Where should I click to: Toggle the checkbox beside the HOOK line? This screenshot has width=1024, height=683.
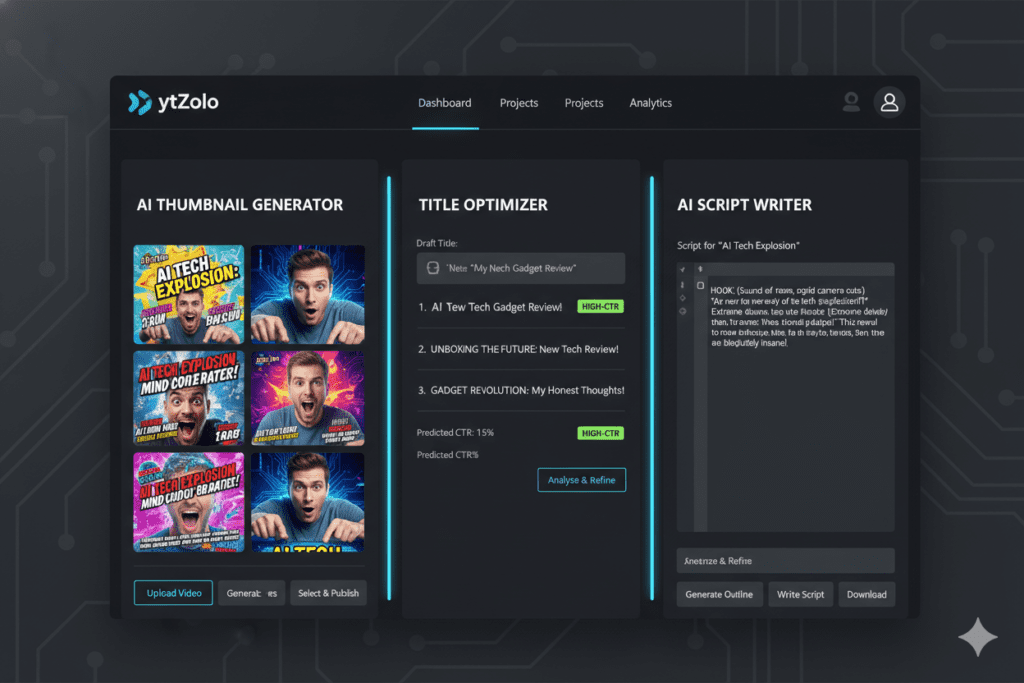[700, 285]
